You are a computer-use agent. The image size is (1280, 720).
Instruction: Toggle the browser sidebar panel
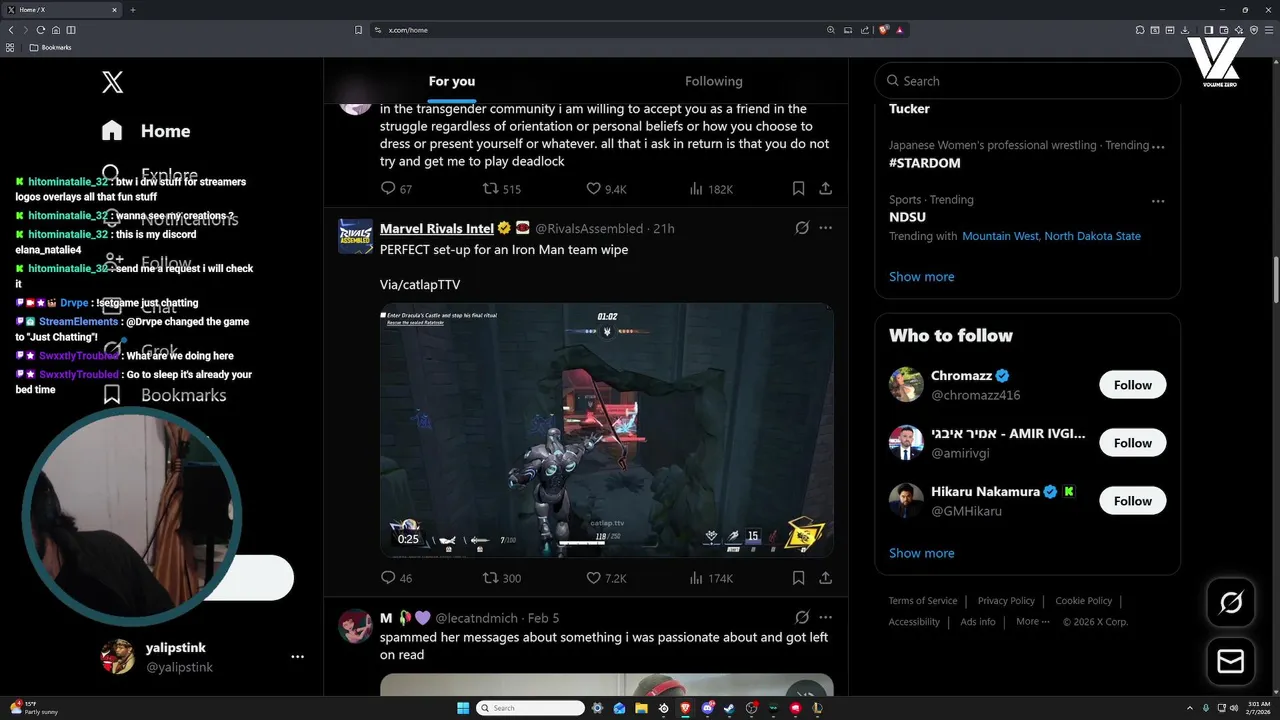(1208, 30)
